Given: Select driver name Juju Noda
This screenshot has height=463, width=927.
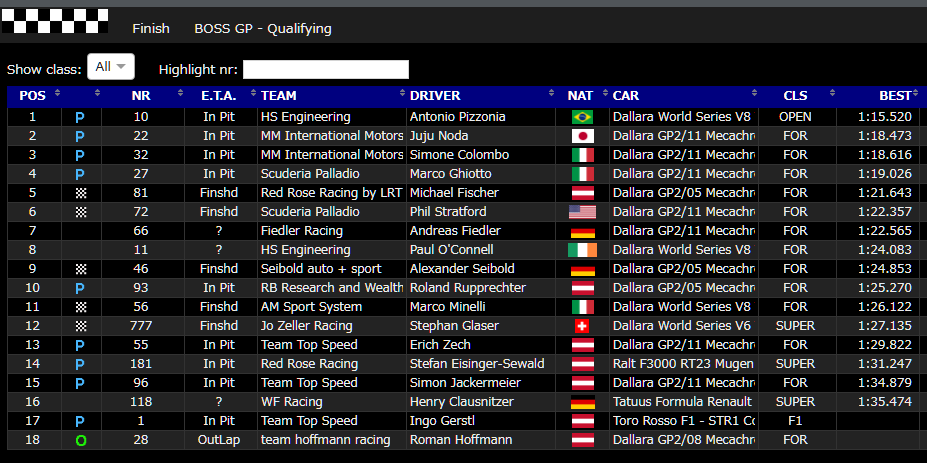Looking at the screenshot, I should pos(439,136).
